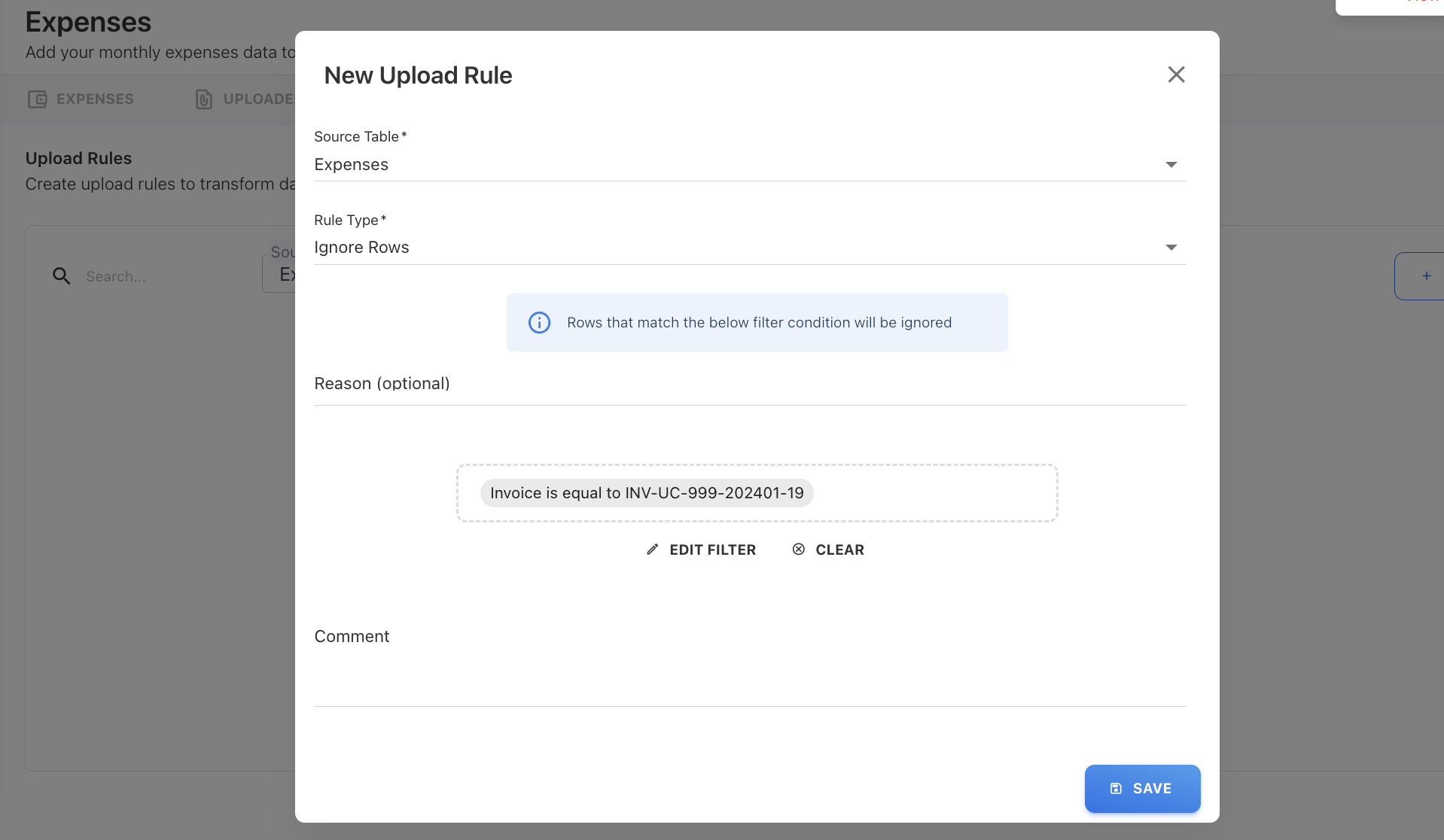Focus the Reason (optional) text field
The width and height of the screenshot is (1444, 840).
[x=749, y=385]
